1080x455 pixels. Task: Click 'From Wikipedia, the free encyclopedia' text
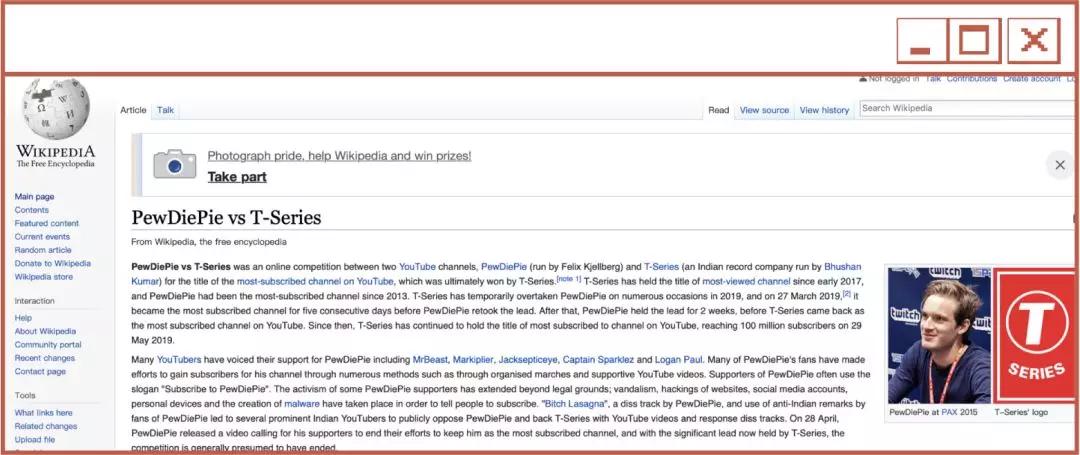tap(209, 242)
